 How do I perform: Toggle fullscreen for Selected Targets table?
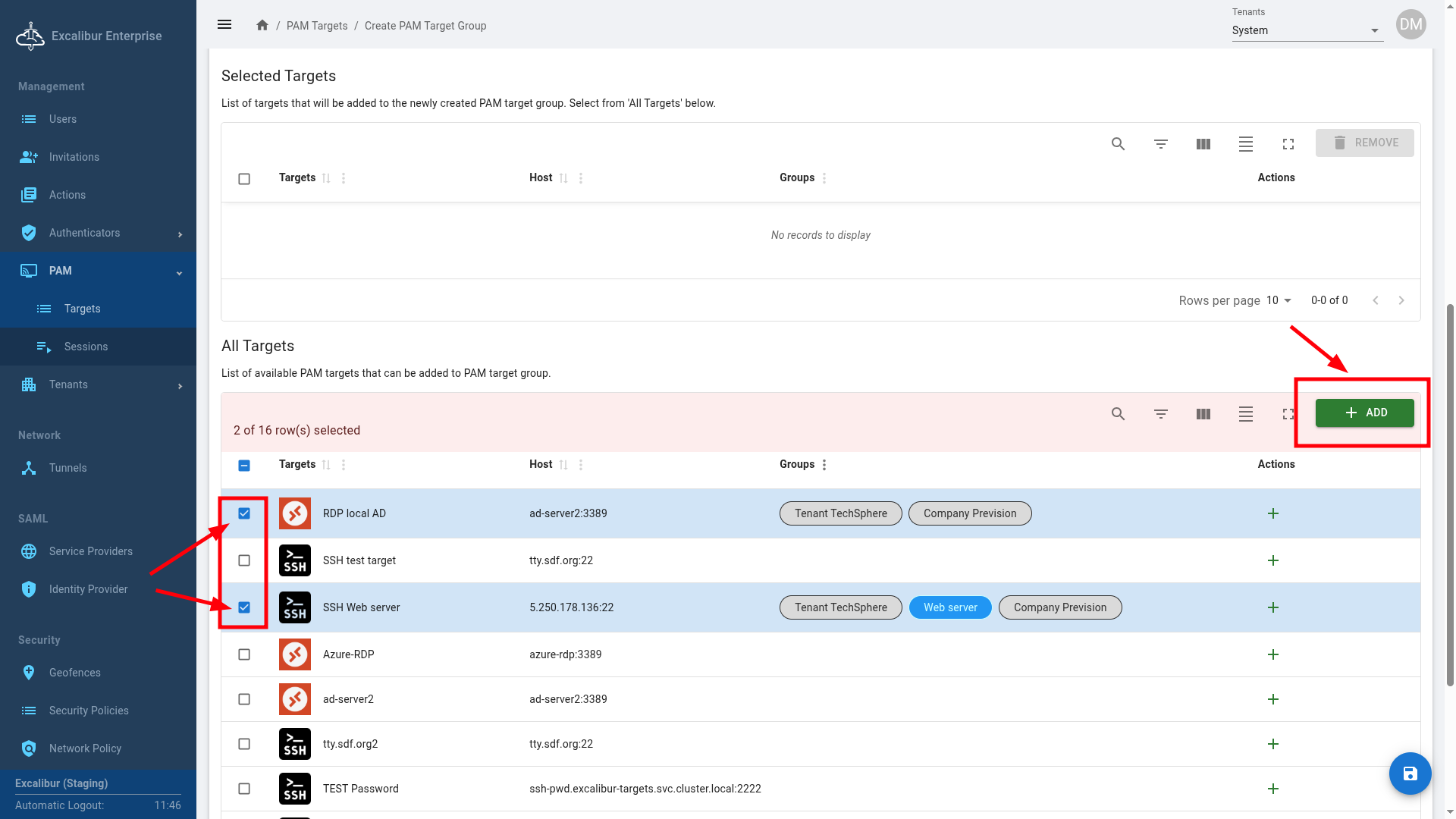pyautogui.click(x=1288, y=144)
